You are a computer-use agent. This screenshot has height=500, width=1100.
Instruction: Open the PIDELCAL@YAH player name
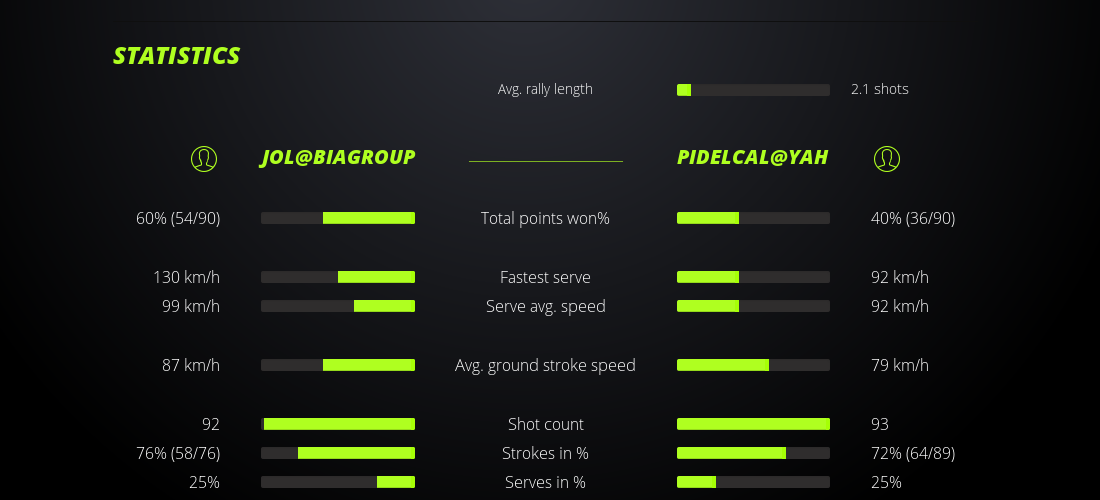752,157
